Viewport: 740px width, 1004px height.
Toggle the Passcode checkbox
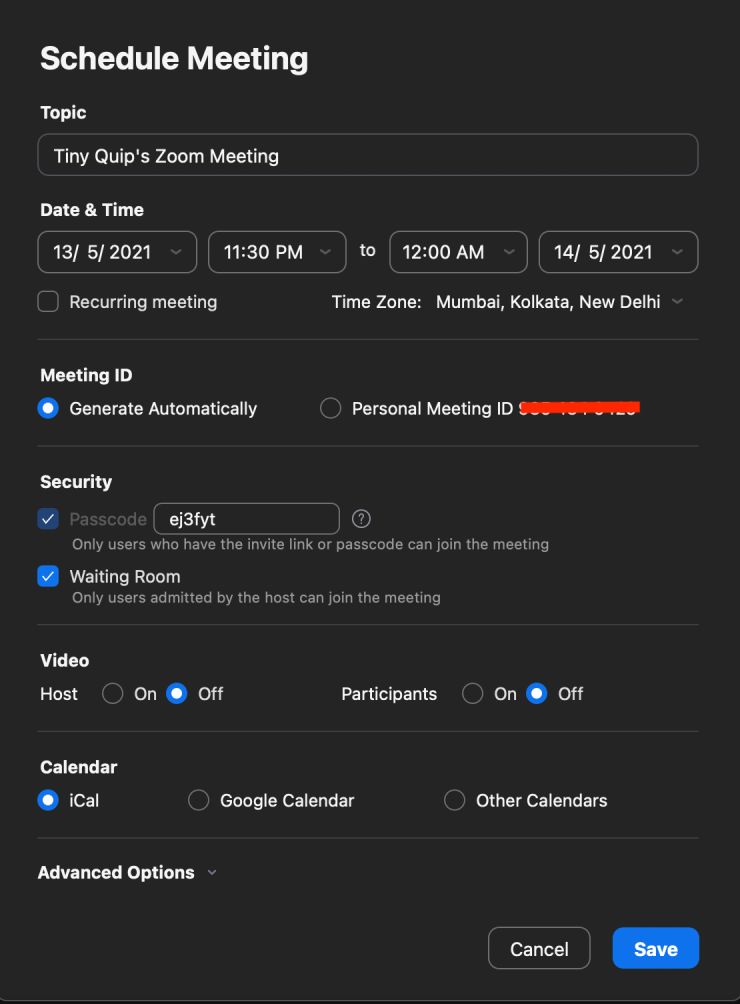(48, 519)
